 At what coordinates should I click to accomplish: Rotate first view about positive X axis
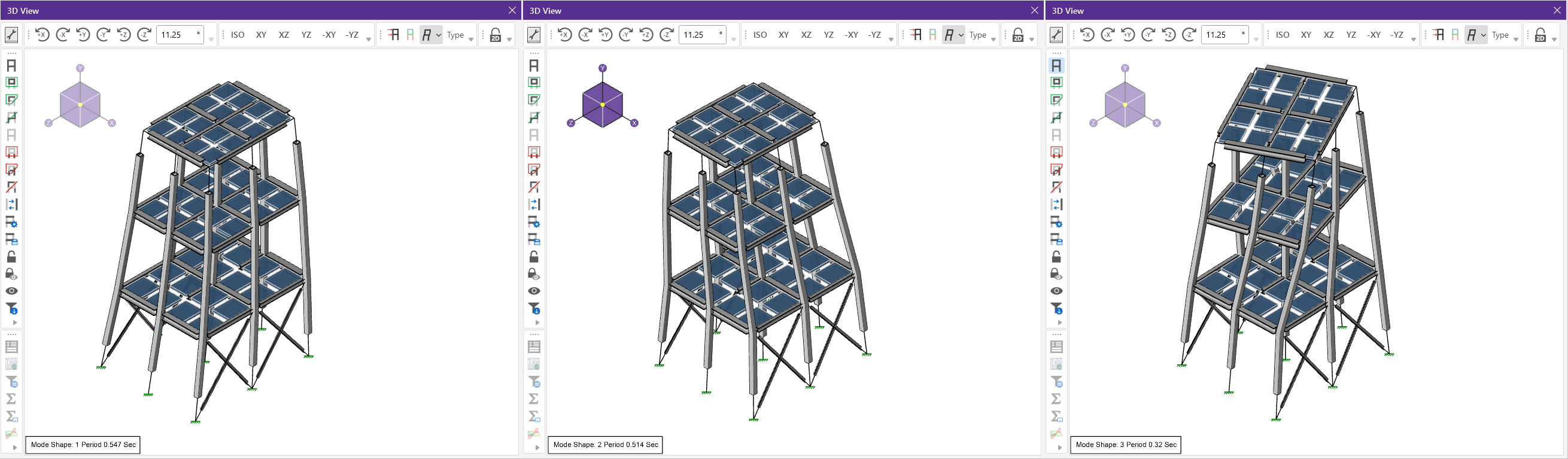click(x=42, y=35)
